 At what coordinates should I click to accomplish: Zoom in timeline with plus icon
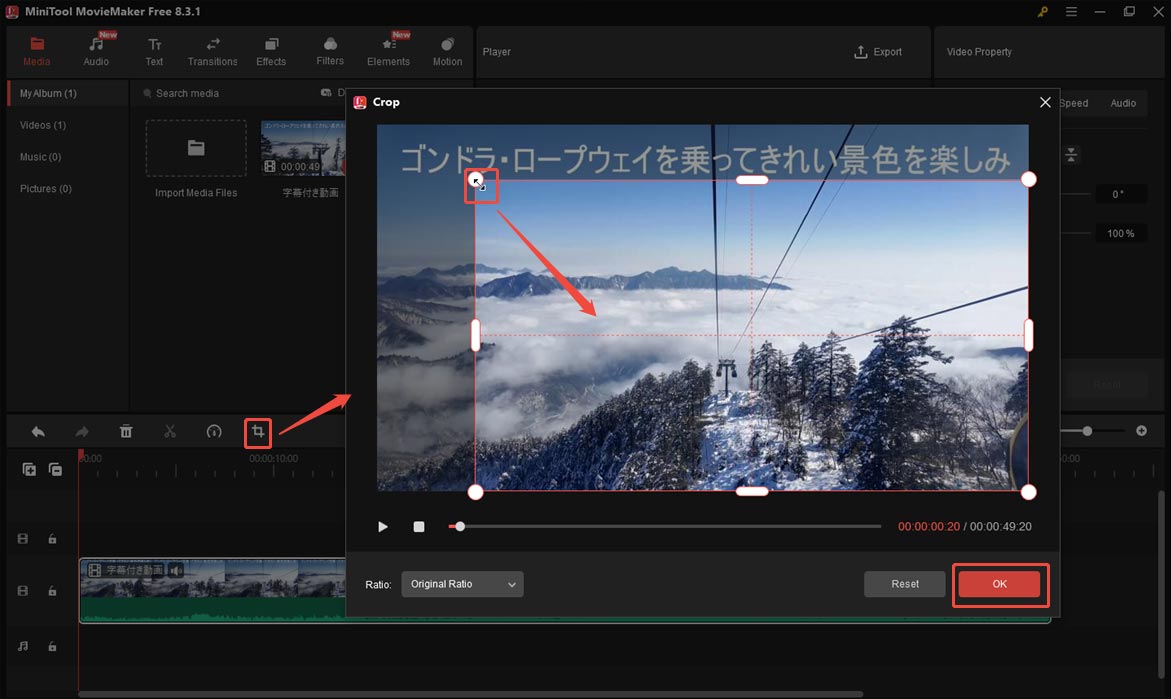point(1141,431)
